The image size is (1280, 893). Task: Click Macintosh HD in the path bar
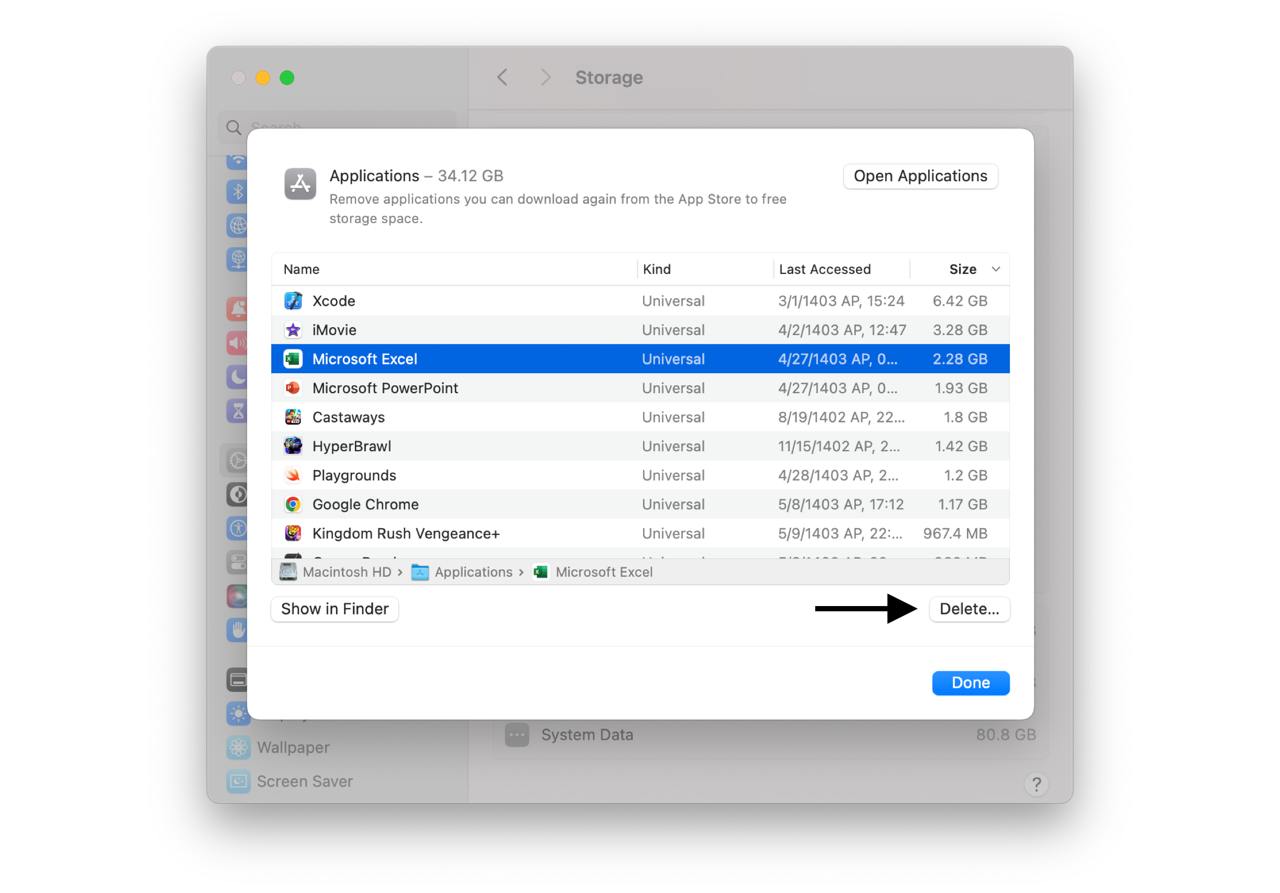pos(347,572)
